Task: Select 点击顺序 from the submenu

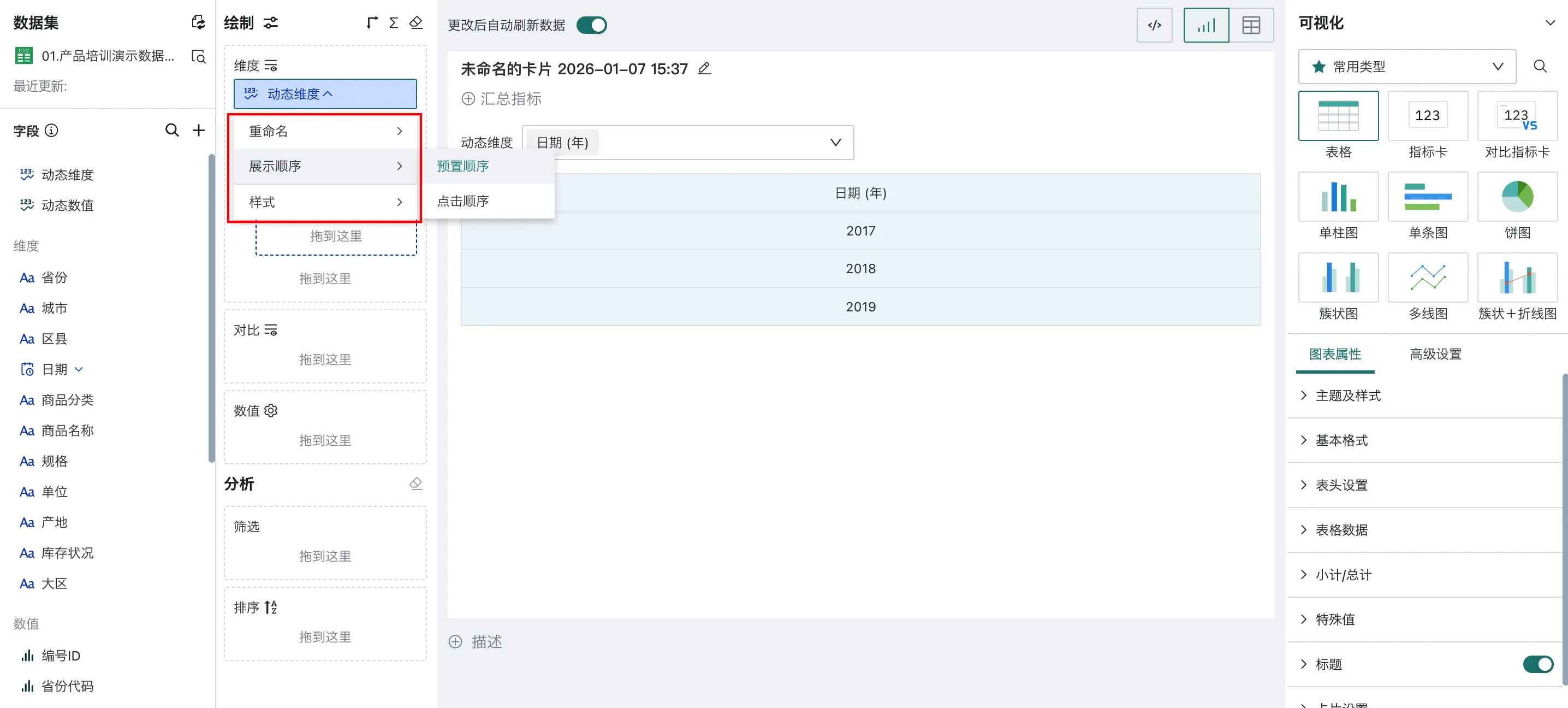Action: [462, 201]
